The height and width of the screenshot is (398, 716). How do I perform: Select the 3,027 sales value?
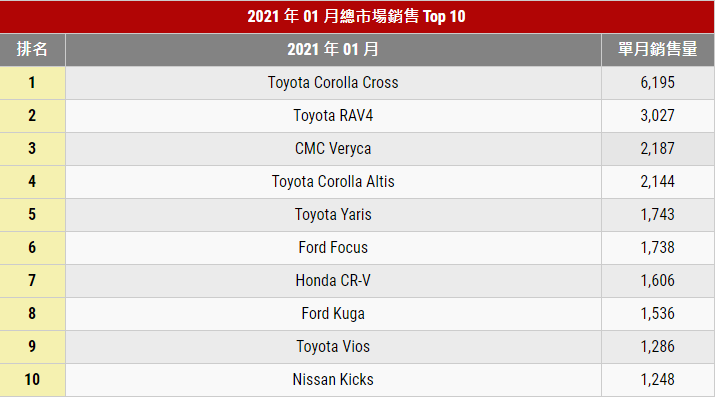point(658,115)
